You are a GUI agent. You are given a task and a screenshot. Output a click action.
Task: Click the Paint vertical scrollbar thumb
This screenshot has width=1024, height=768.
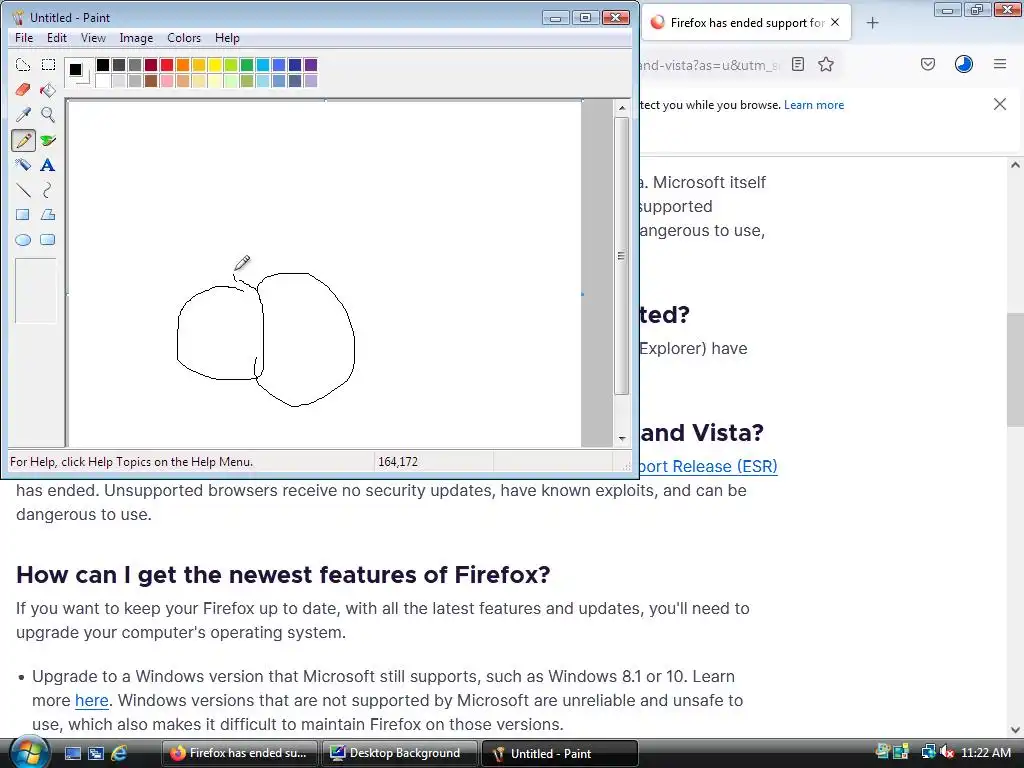622,255
